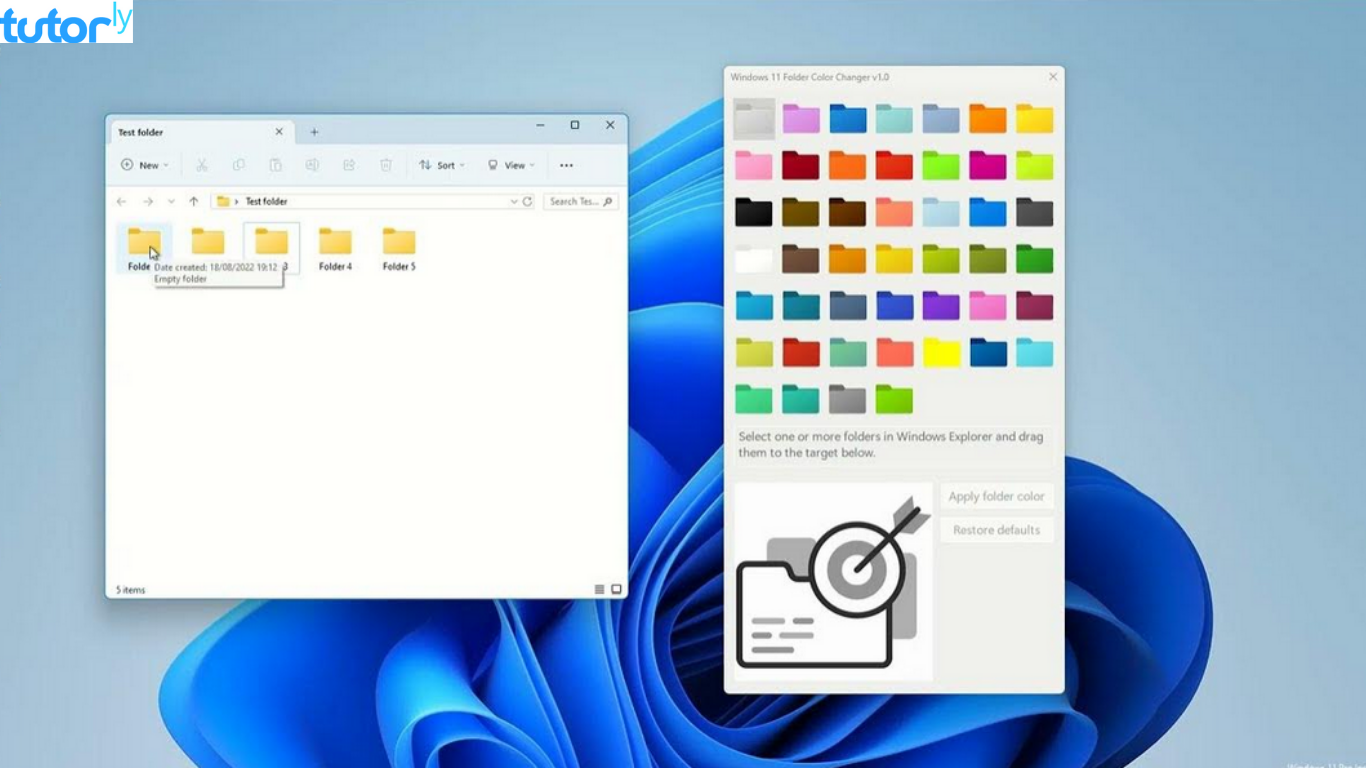The width and height of the screenshot is (1366, 768).
Task: Click the Restore defaults button
Action: point(996,529)
